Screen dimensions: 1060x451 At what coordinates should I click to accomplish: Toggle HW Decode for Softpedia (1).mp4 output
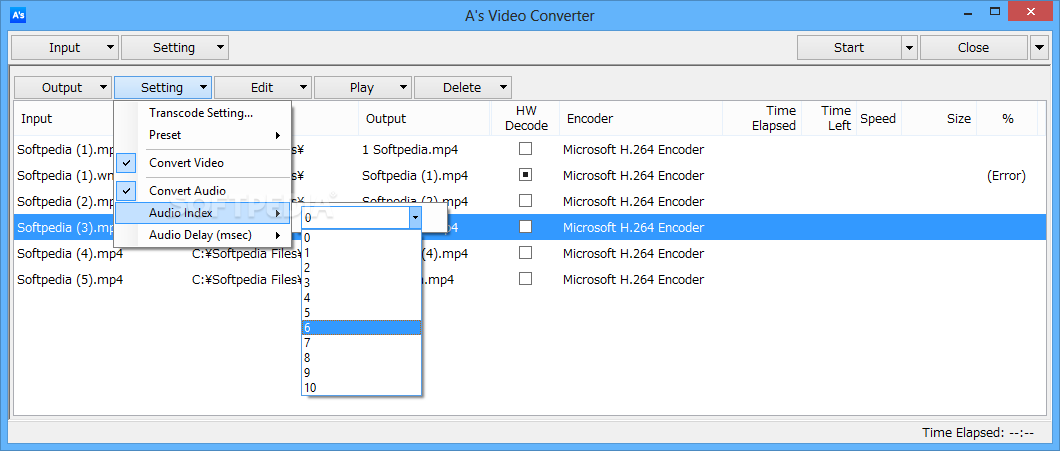(x=525, y=174)
